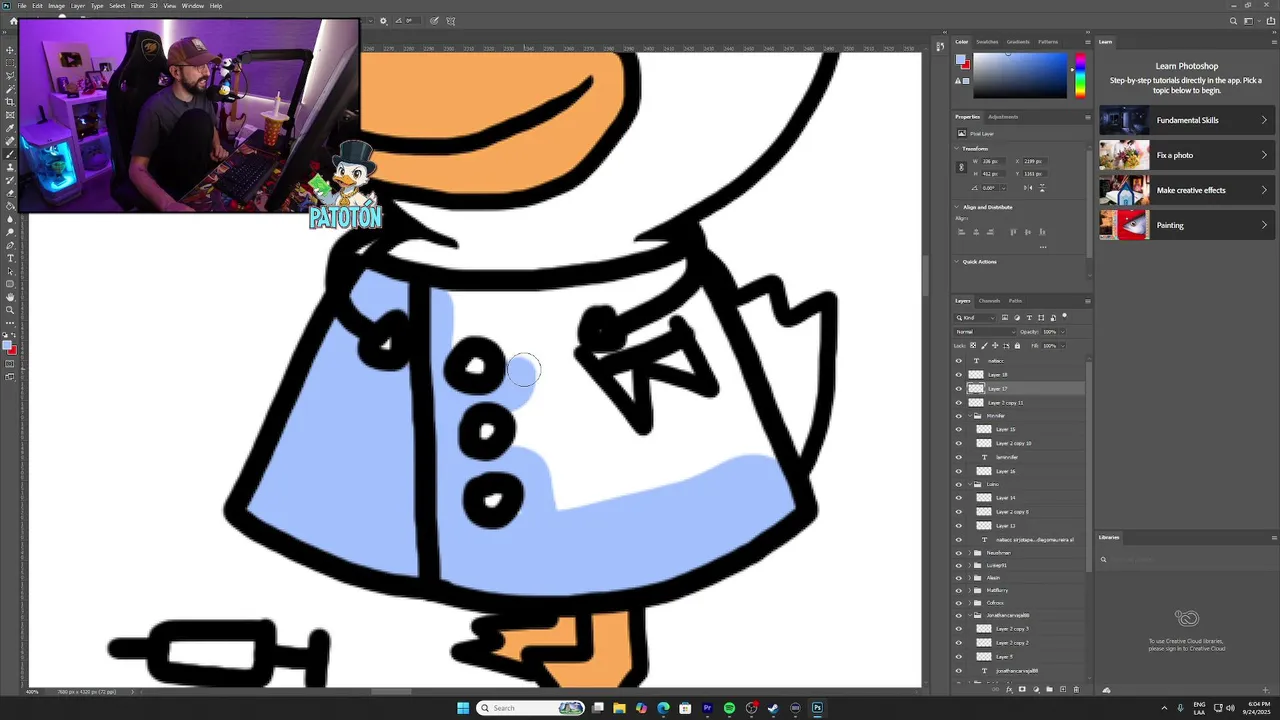Toggle visibility of the Minnifer group

pos(959,416)
